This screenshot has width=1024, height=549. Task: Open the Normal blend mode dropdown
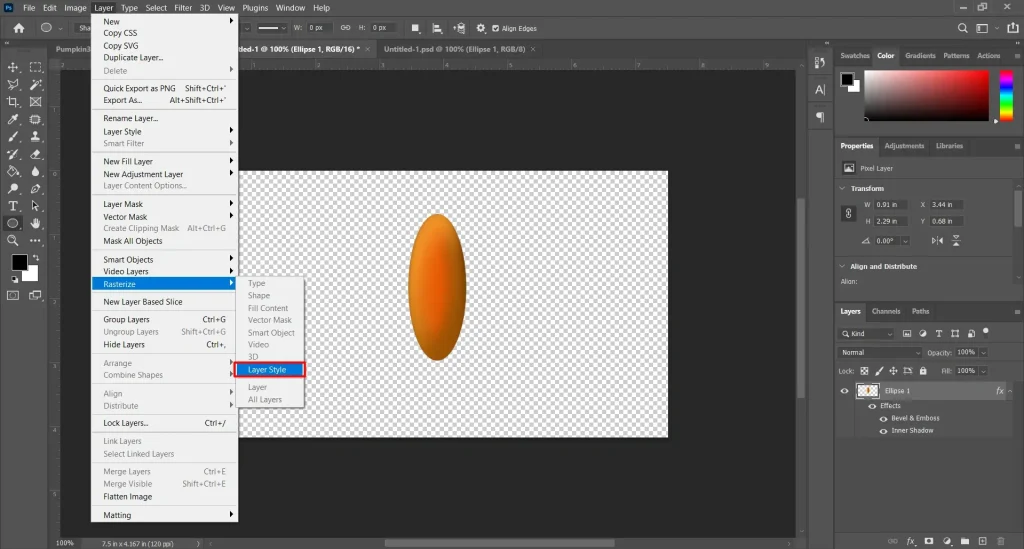point(880,353)
